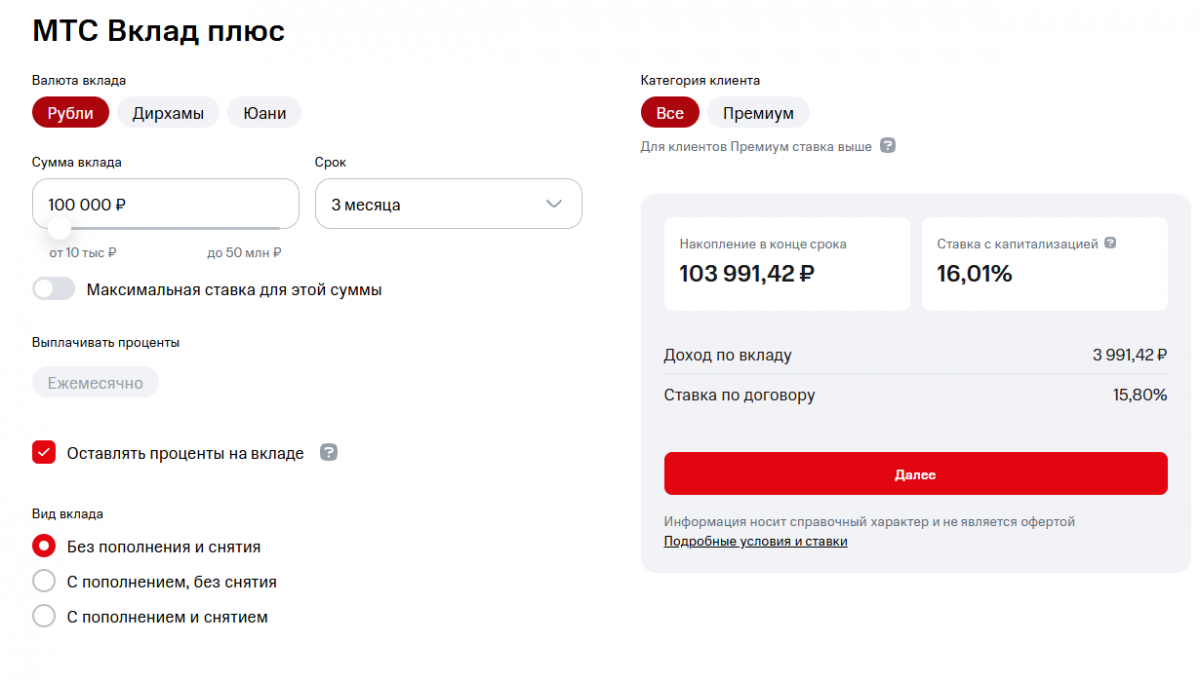This screenshot has height=680, width=1200.
Task: Focus the Сумма вклада input field
Action: point(165,204)
